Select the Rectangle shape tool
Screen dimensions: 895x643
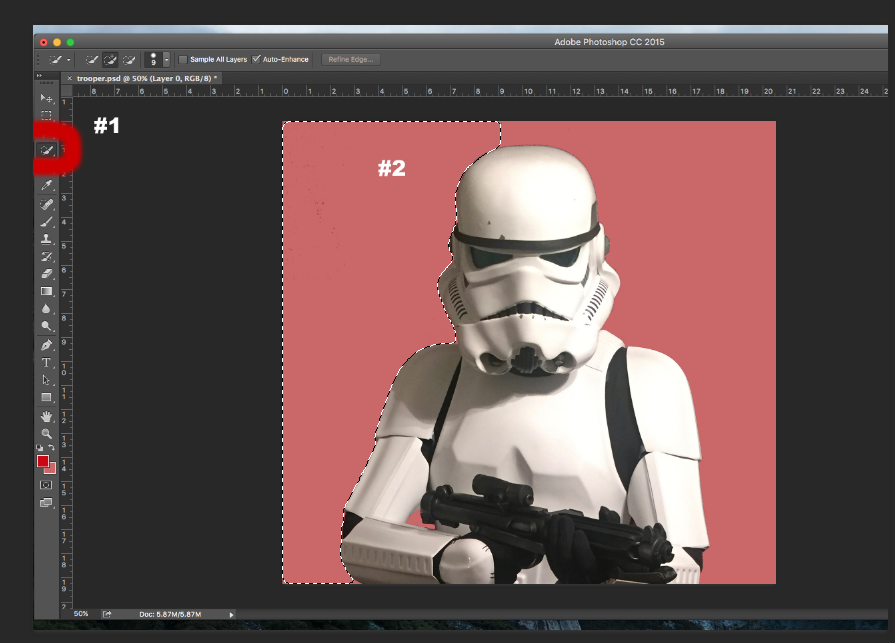[46, 397]
